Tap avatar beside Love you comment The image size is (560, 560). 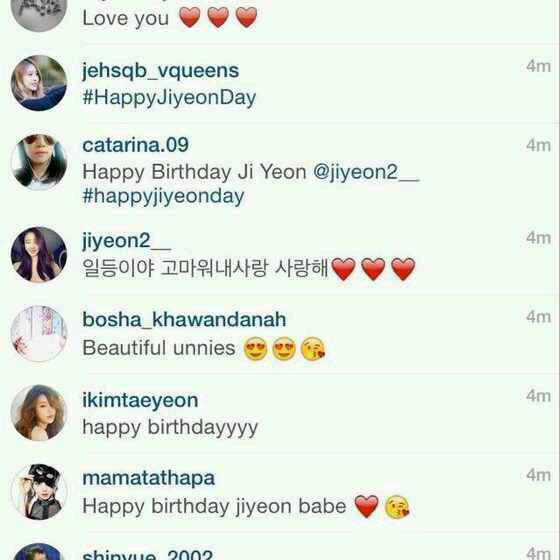pyautogui.click(x=39, y=14)
